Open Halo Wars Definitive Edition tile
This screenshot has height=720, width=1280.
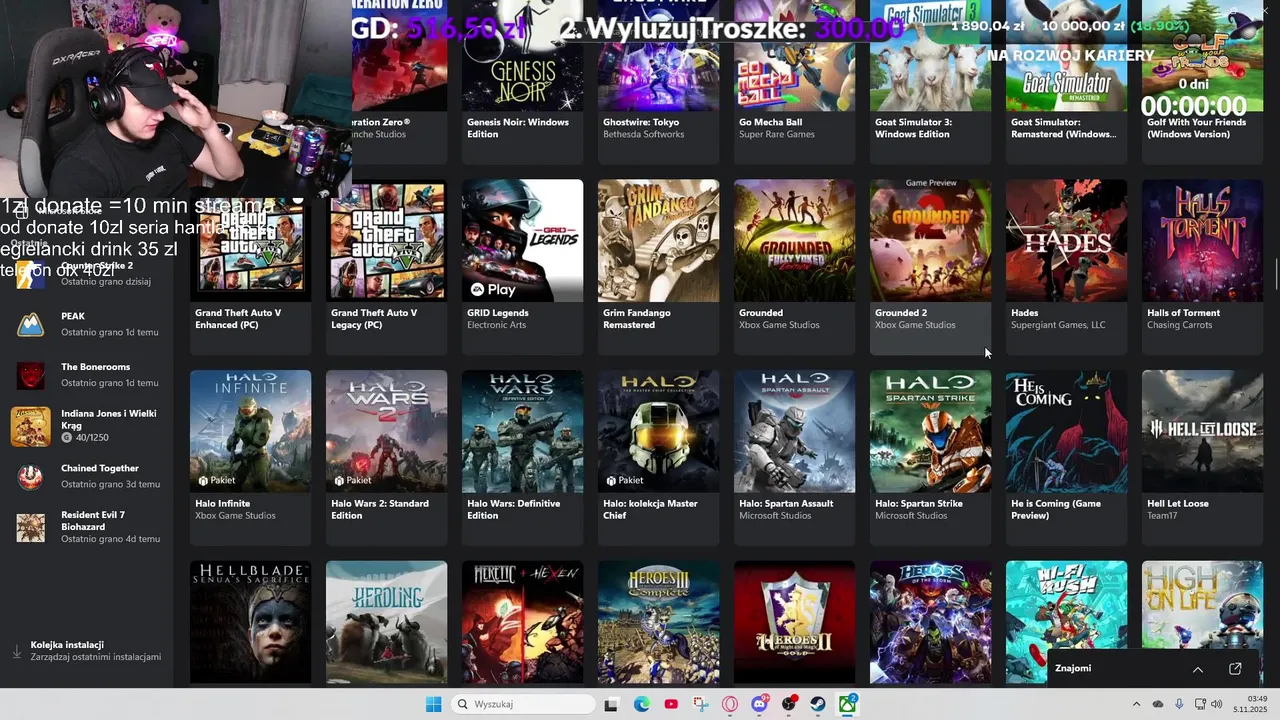[522, 457]
